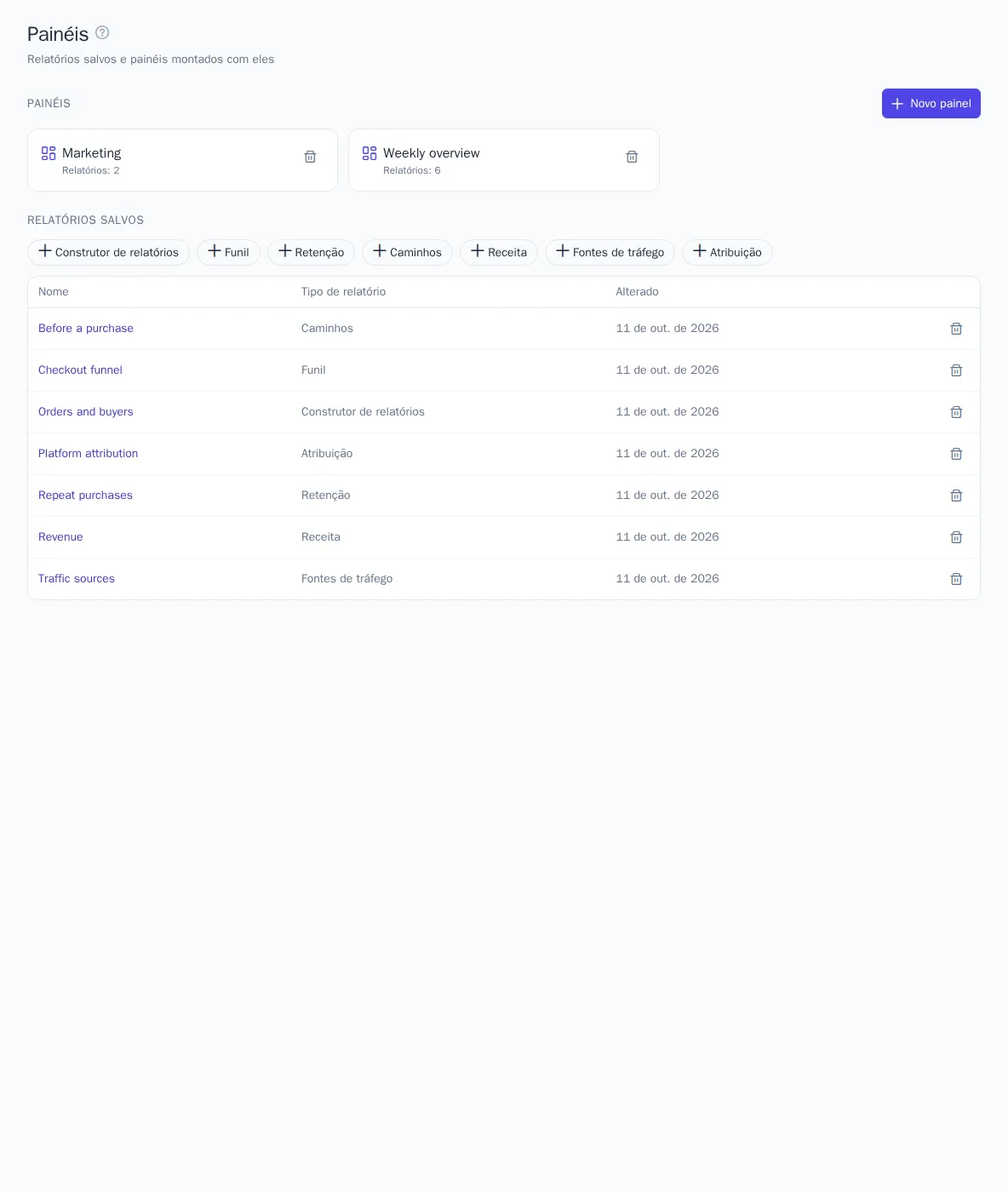Click the Relatórios: 2 count text

click(91, 171)
